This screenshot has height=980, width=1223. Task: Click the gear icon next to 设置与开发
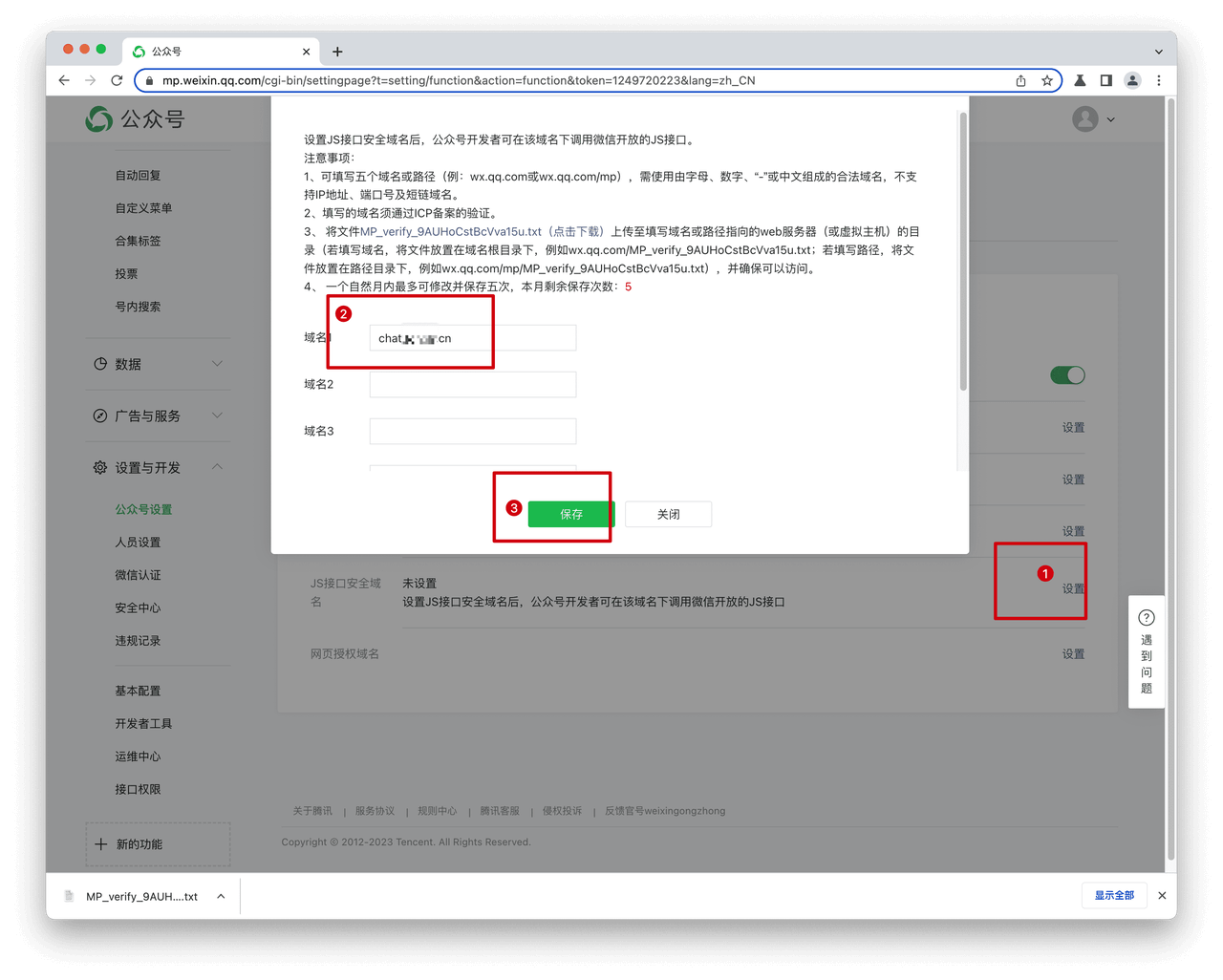pos(99,467)
